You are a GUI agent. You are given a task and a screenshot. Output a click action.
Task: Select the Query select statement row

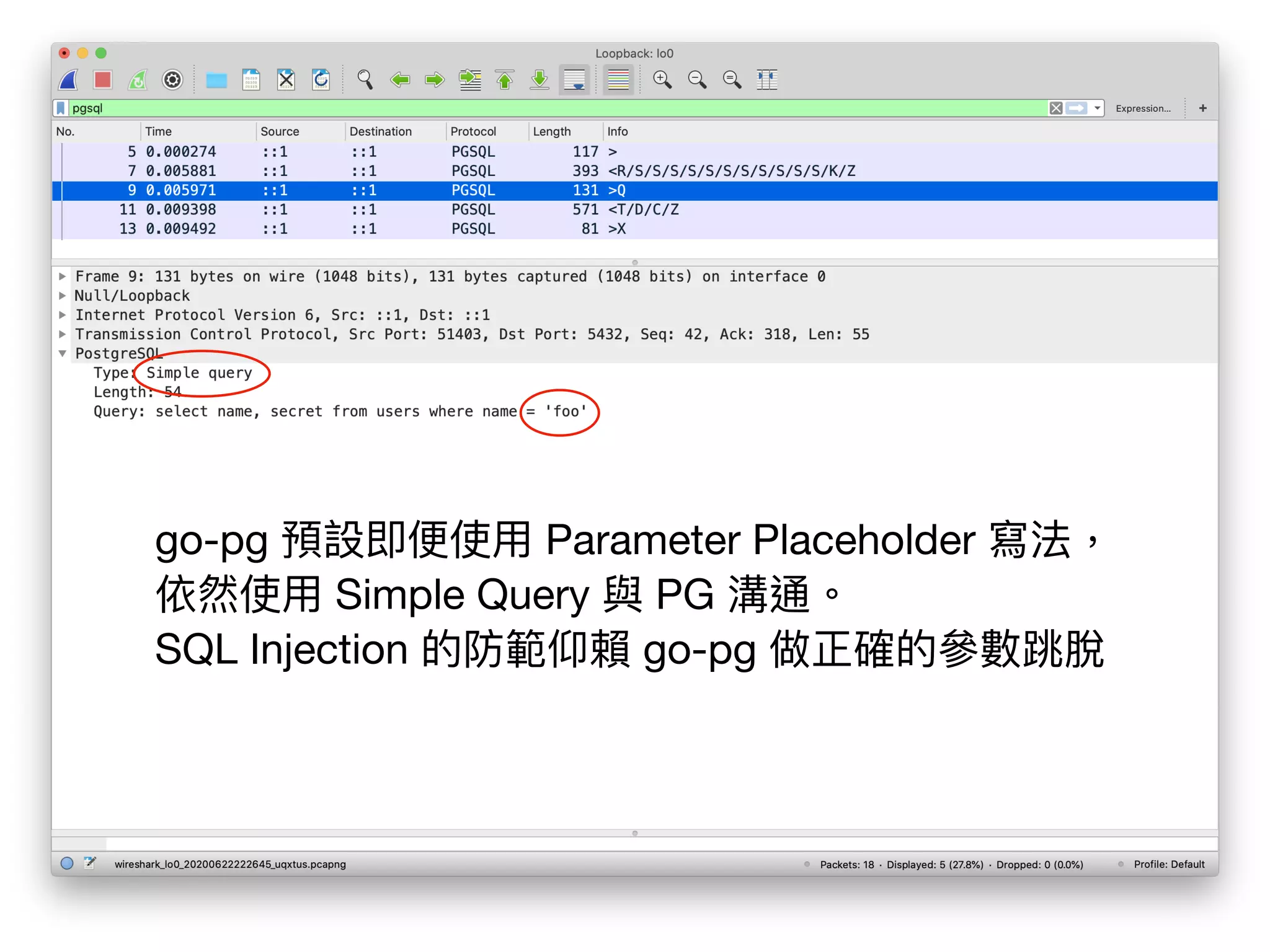340,412
